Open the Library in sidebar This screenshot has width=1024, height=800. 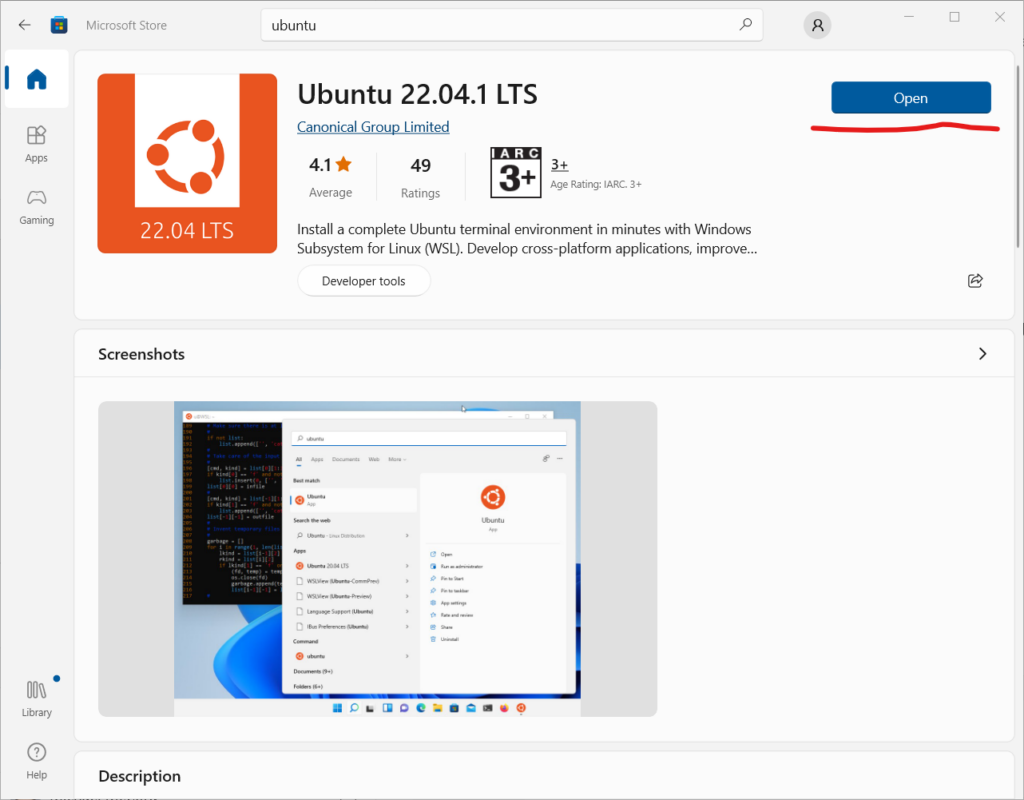(x=37, y=699)
